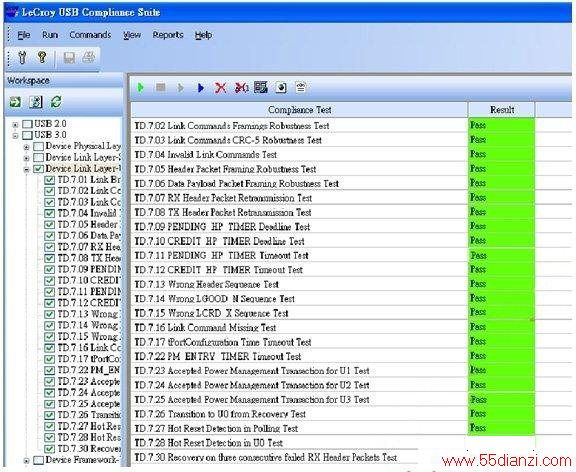Open the Help menu
The image size is (576, 472).
click(203, 35)
